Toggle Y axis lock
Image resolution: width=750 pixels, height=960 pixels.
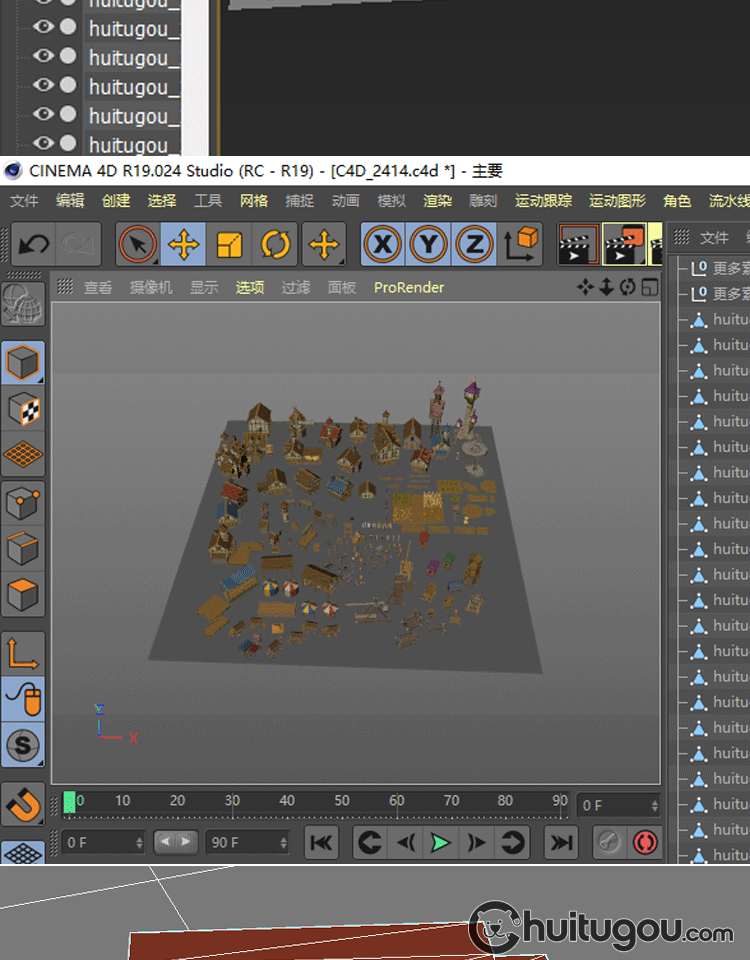coord(428,244)
